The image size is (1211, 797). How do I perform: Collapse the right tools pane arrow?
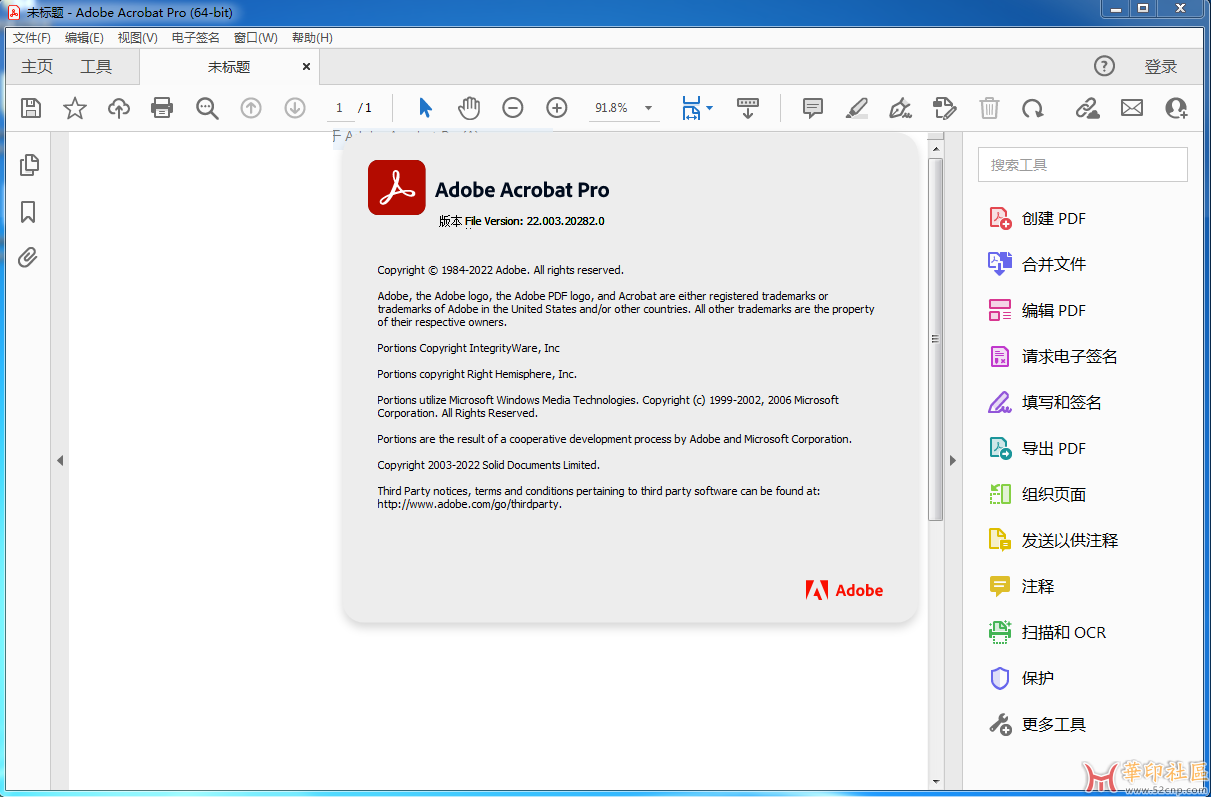click(x=952, y=461)
